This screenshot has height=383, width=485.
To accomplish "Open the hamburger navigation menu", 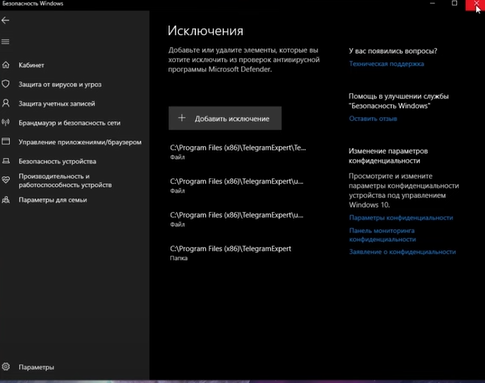I will point(5,42).
